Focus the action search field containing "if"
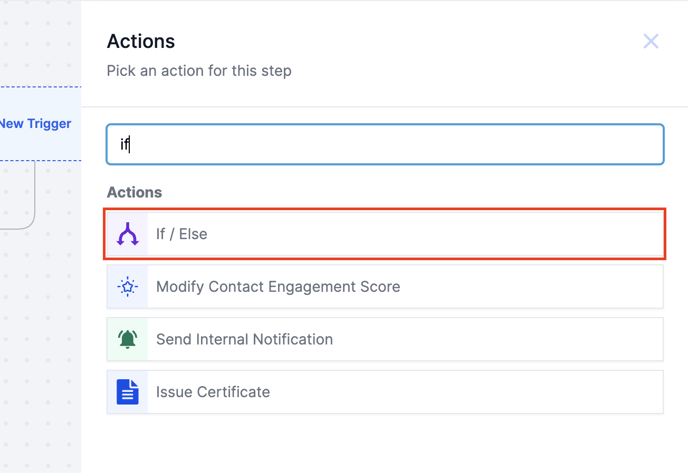This screenshot has width=688, height=473. 385,144
